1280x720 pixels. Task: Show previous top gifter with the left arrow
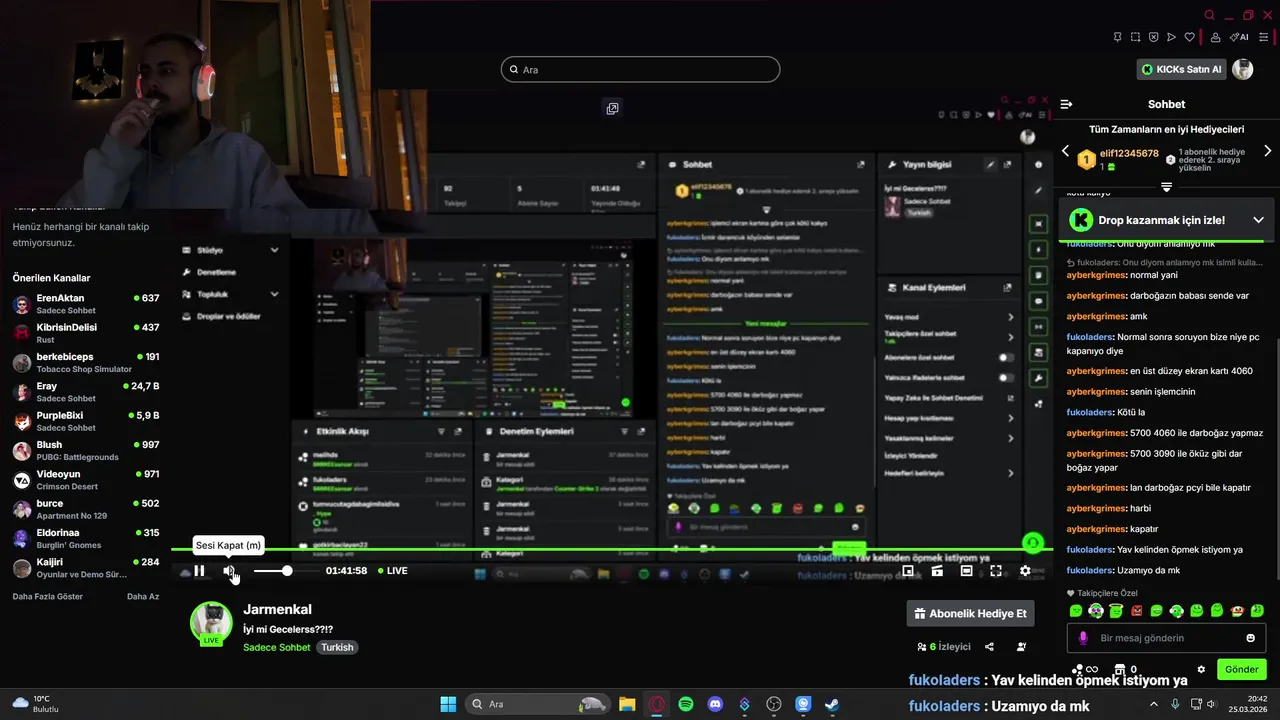(x=1065, y=151)
